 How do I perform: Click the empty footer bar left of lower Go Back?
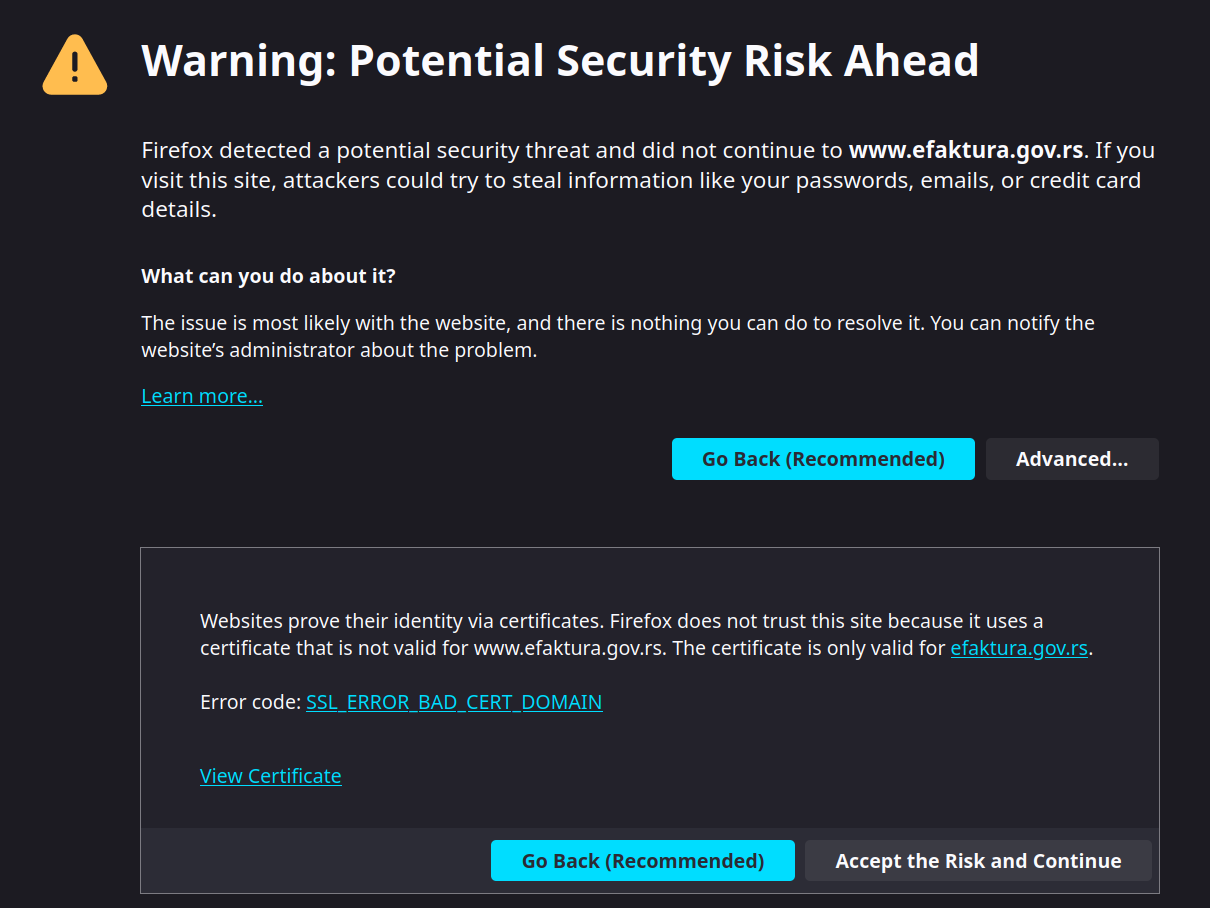pyautogui.click(x=315, y=861)
